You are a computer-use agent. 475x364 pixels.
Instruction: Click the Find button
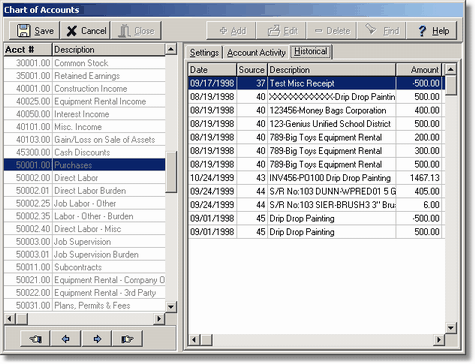(382, 31)
